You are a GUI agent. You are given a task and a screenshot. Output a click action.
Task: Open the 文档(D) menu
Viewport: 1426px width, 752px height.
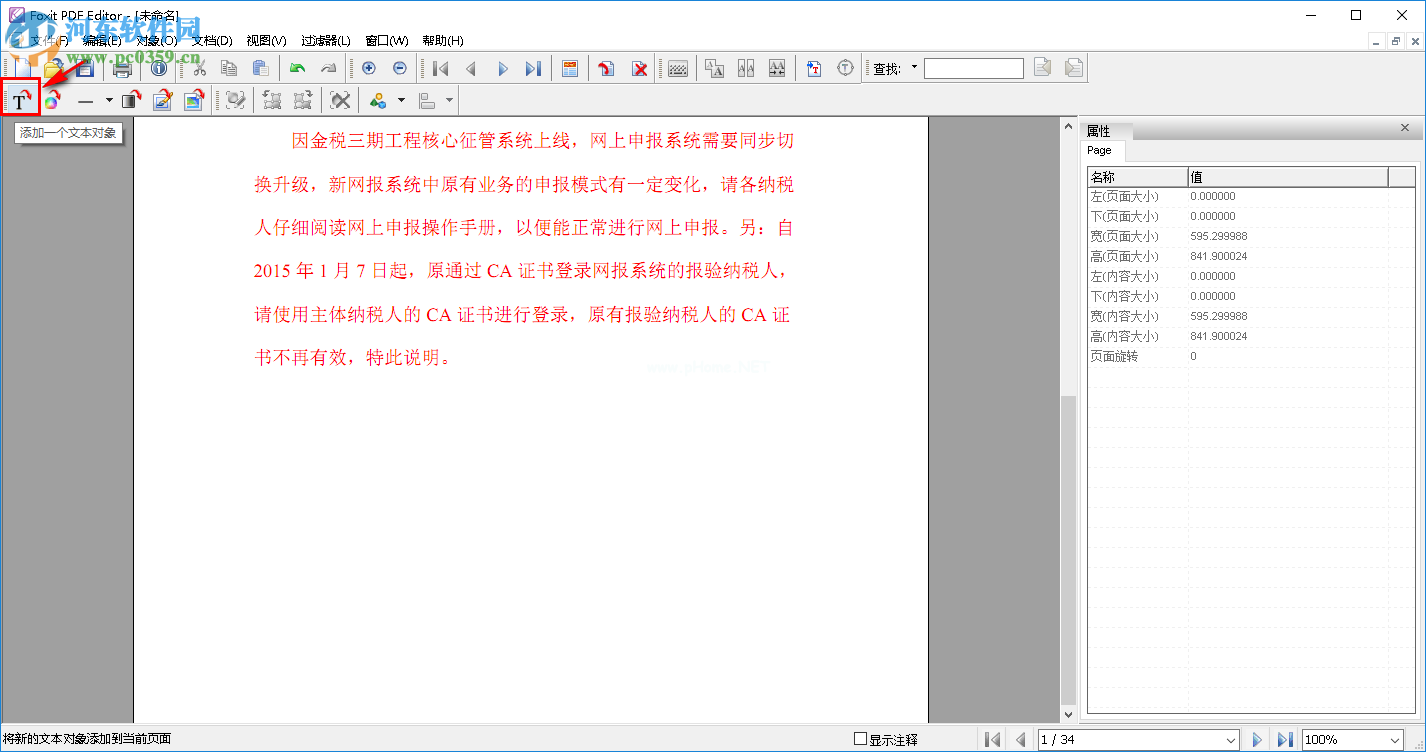[211, 41]
